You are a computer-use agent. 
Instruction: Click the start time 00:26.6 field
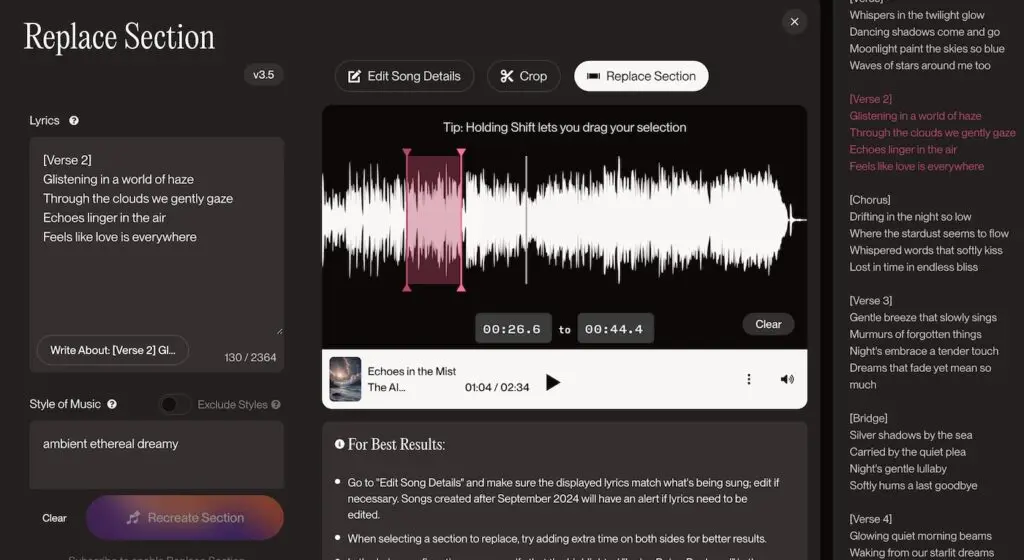coord(513,329)
